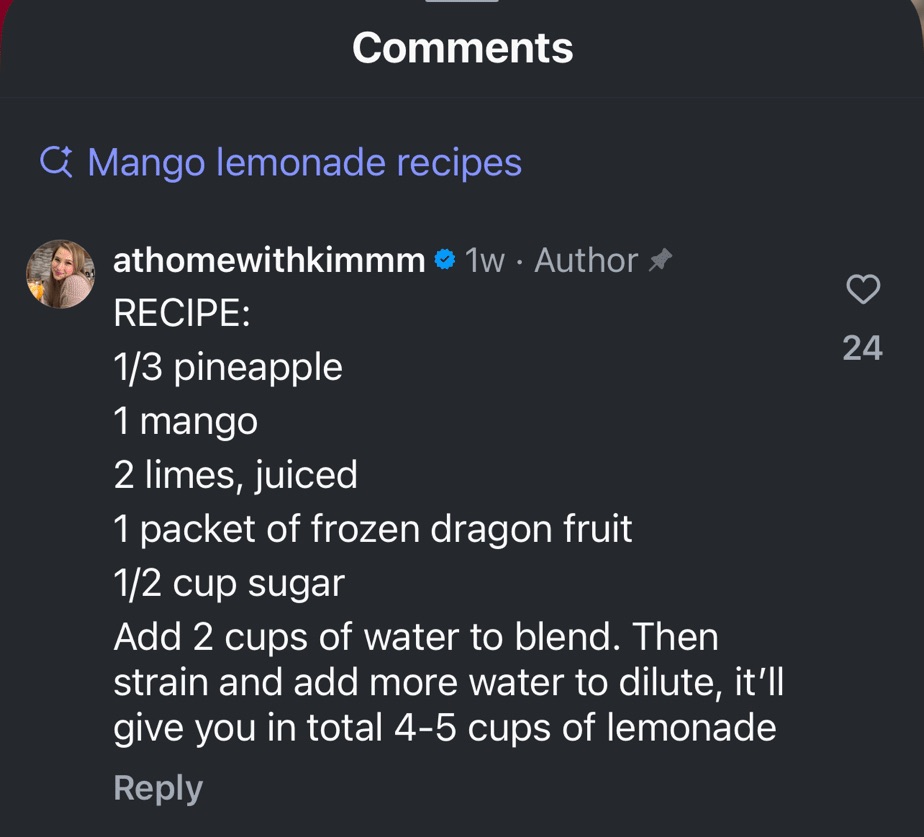Select the 1 mango line
This screenshot has width=924, height=837.
(x=186, y=421)
